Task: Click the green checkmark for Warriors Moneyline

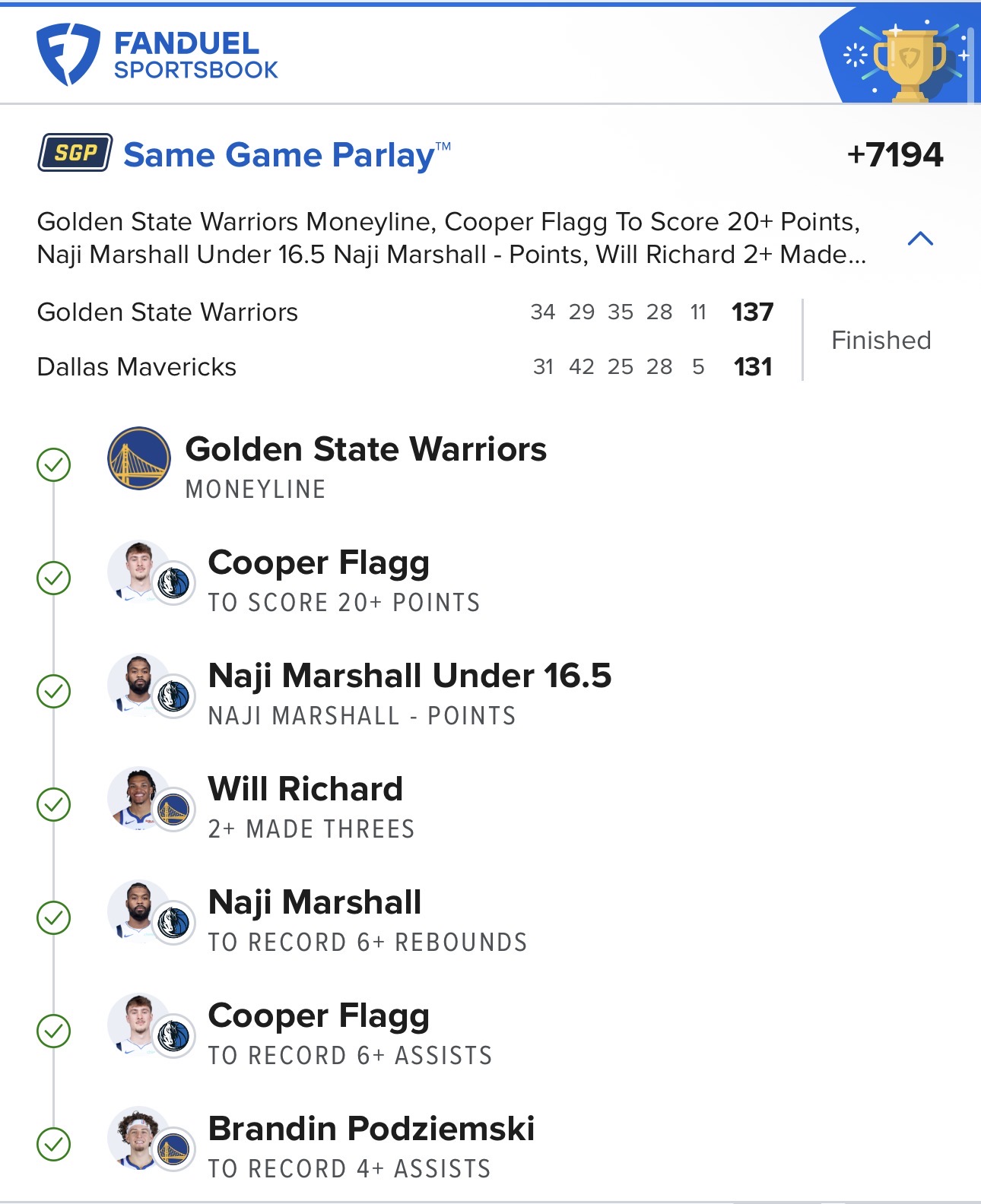Action: [x=54, y=464]
